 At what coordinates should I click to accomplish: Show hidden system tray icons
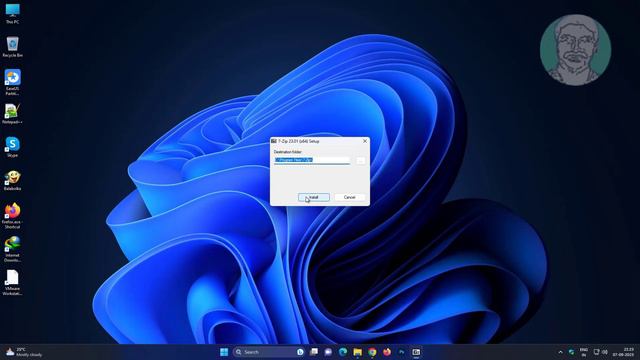point(560,352)
